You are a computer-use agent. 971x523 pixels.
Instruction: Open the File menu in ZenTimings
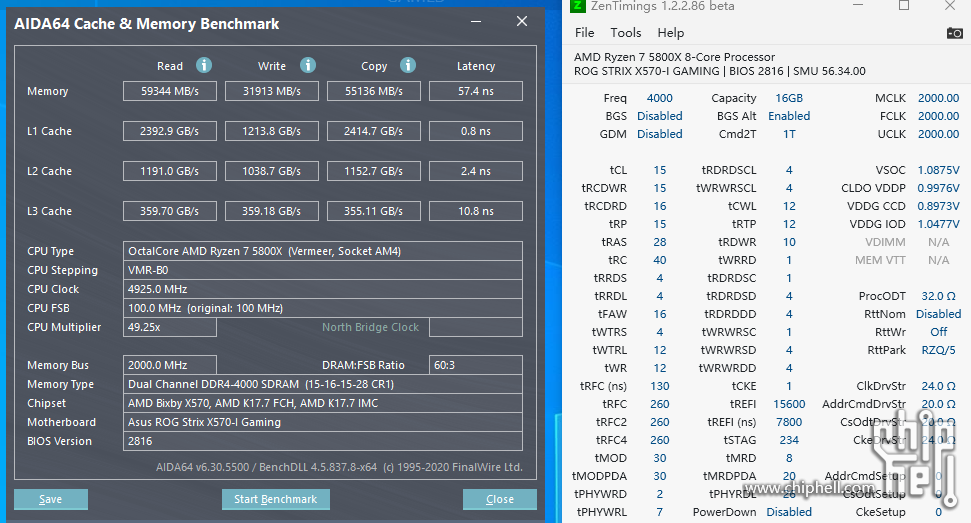(584, 33)
